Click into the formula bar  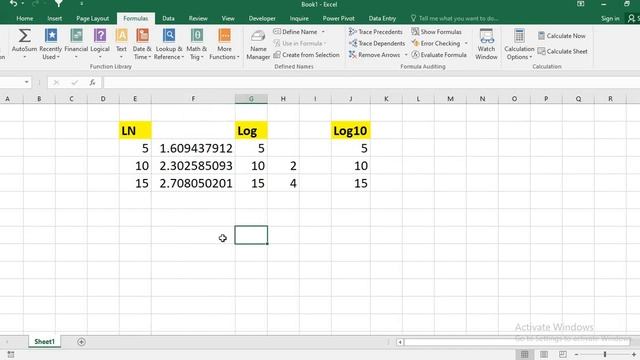371,82
